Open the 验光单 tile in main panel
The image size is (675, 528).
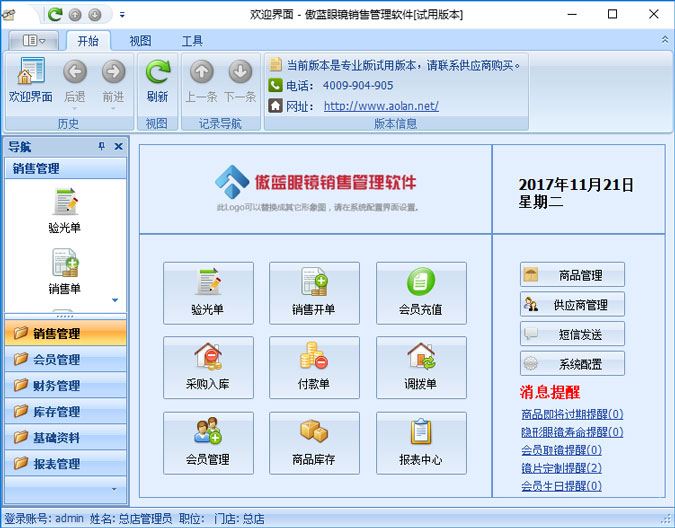click(208, 292)
